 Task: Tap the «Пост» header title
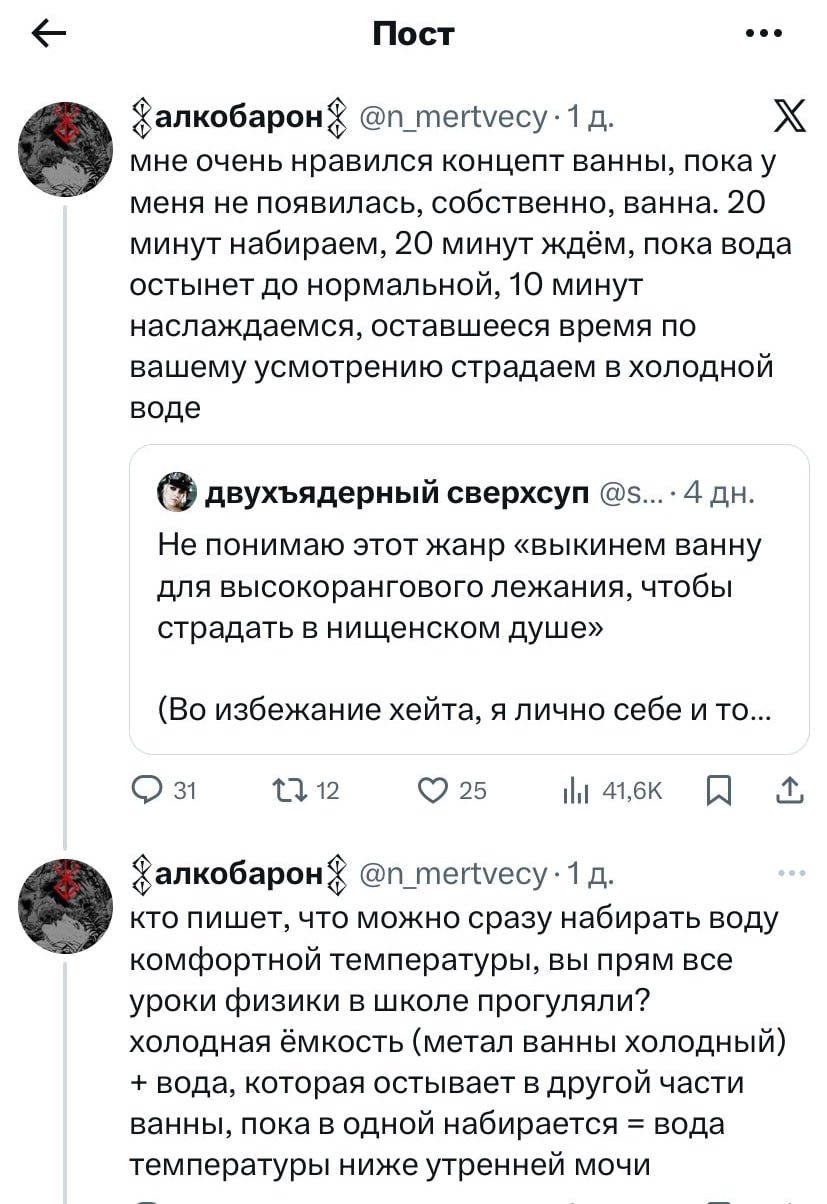[x=413, y=33]
